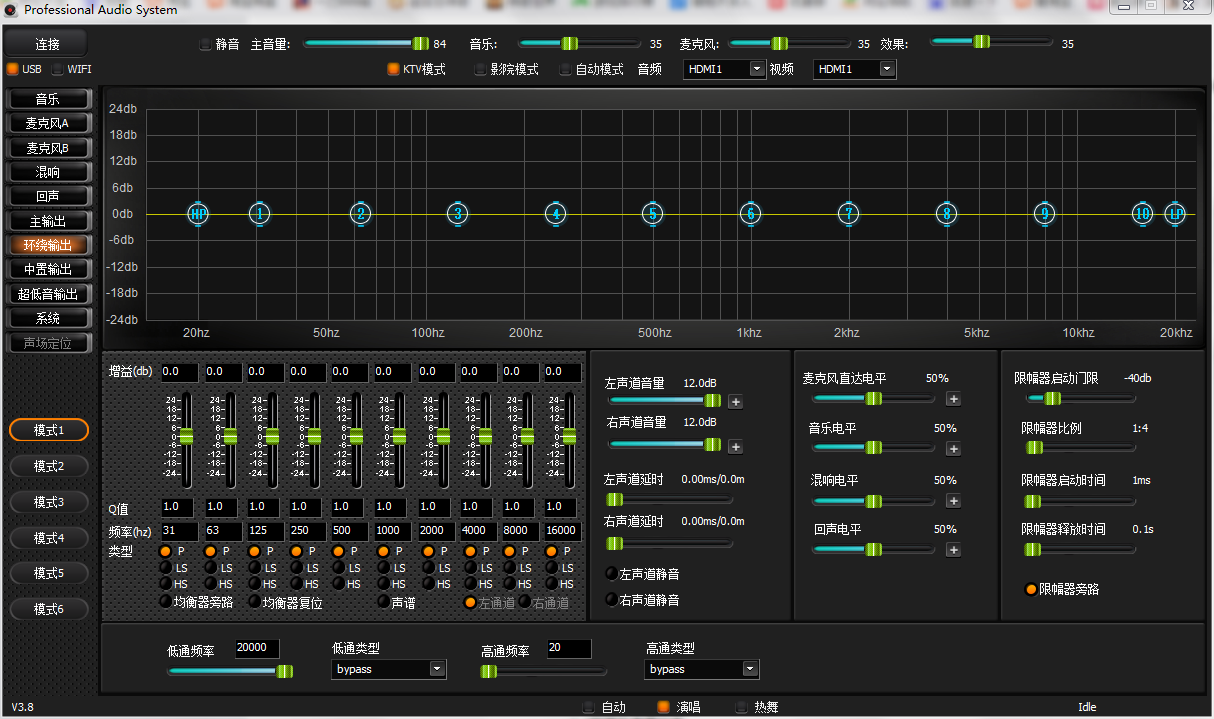Load preset 模式6
Screen dimensions: 1214x719
(x=49, y=609)
